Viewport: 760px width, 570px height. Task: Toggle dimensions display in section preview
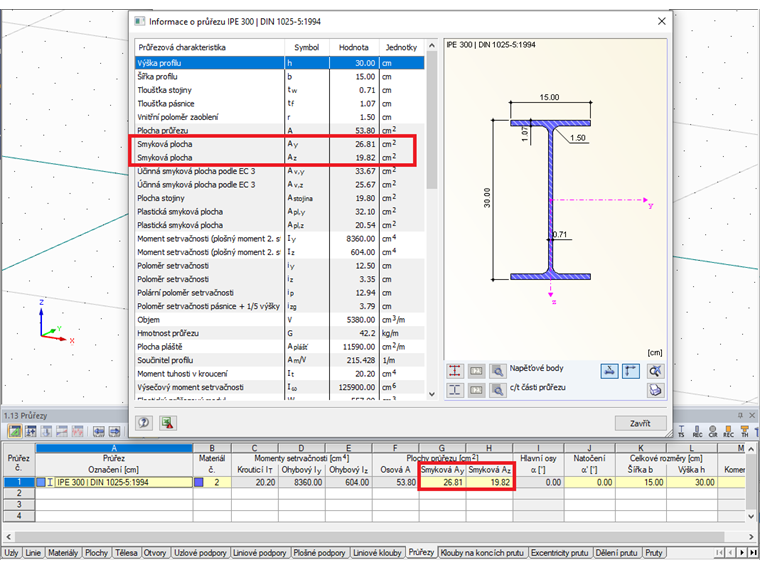click(x=609, y=371)
